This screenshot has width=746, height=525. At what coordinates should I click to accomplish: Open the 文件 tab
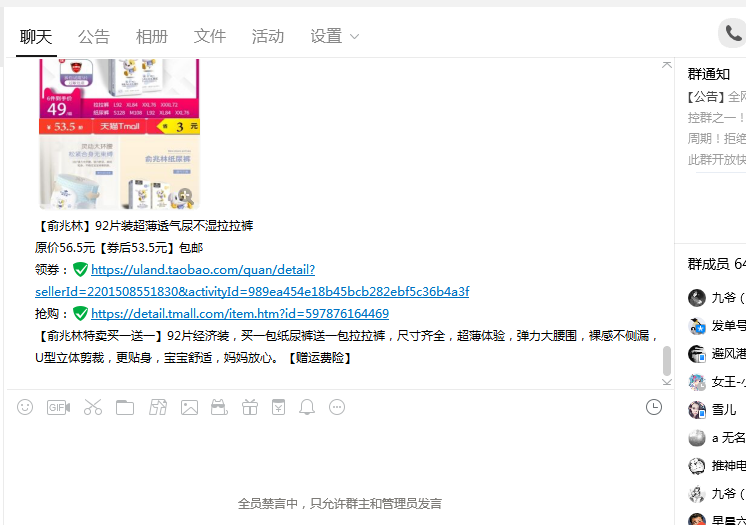210,36
